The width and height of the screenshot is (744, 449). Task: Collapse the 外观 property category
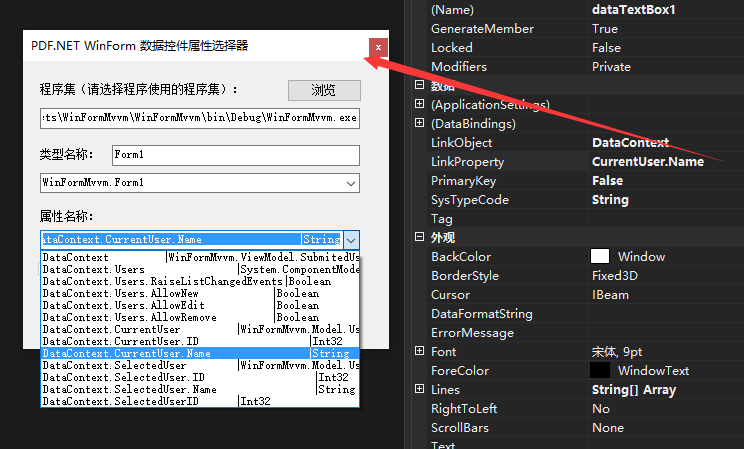coord(419,237)
